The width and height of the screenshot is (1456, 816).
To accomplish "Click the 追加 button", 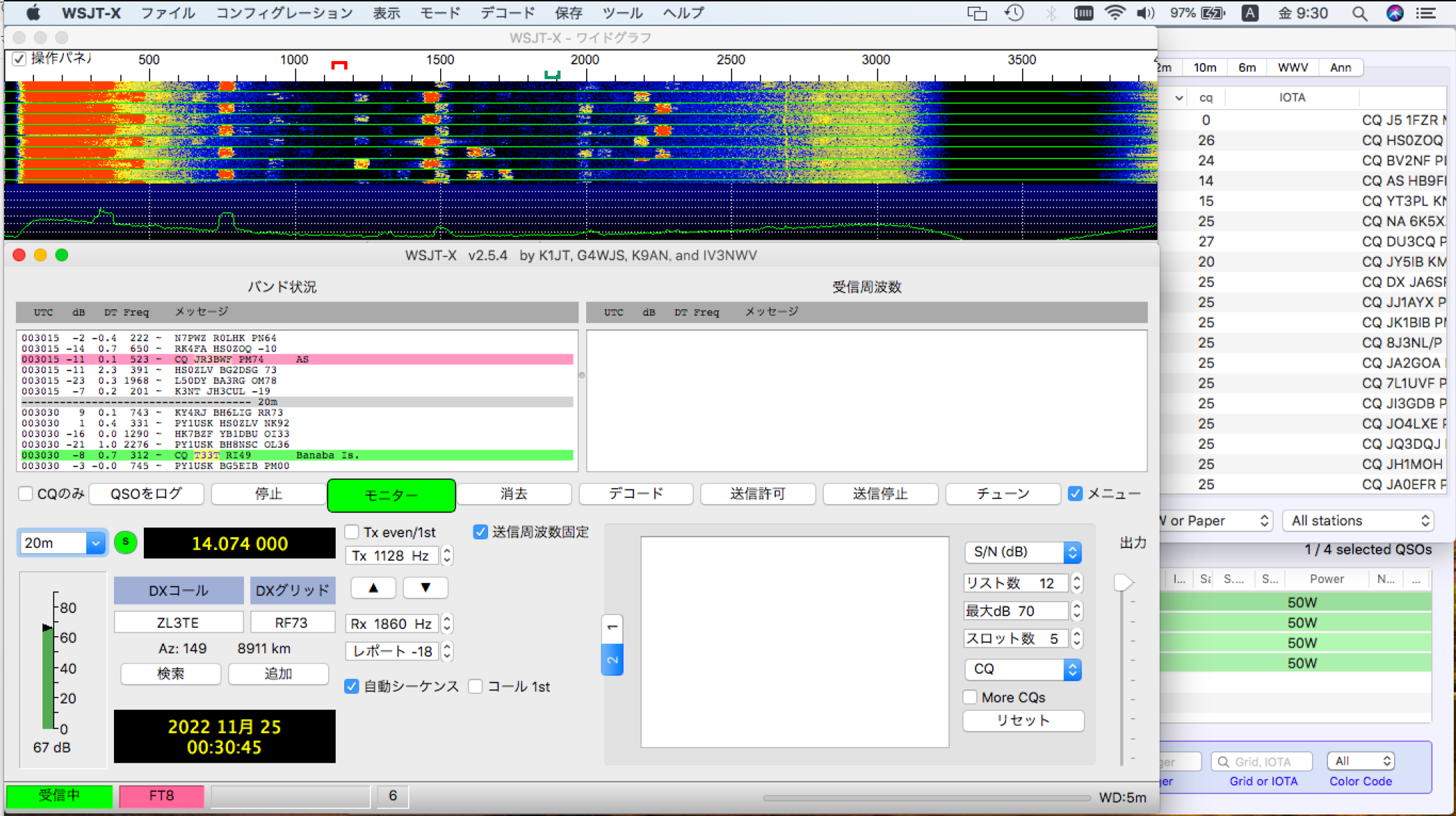I will [278, 674].
